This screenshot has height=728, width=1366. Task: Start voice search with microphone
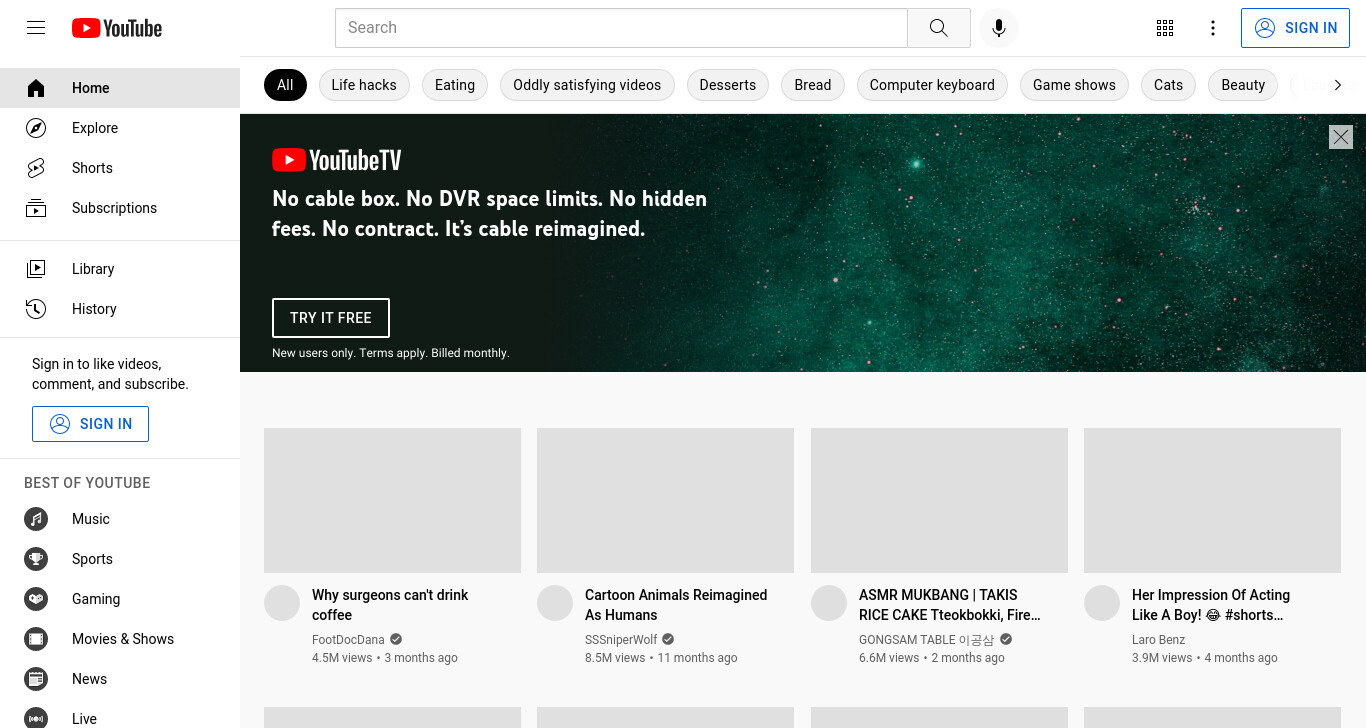[998, 28]
